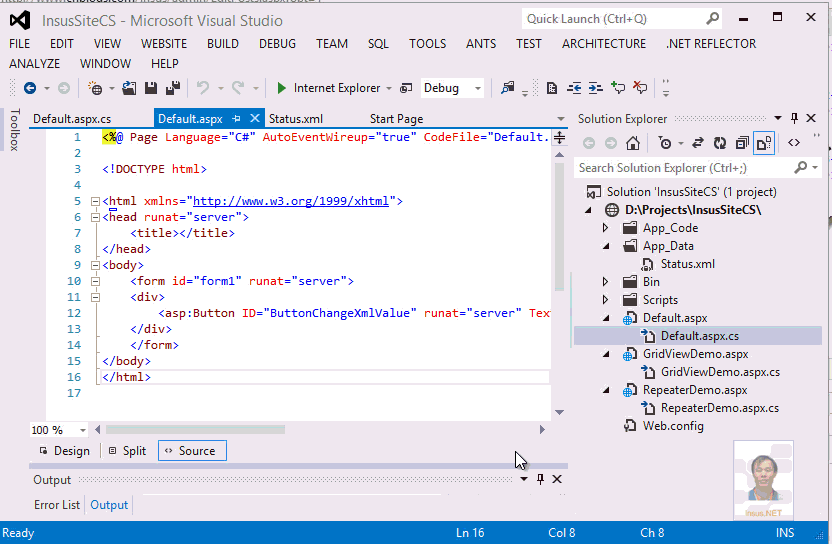This screenshot has height=544, width=832.
Task: Click the Visual Studio logo icon
Action: (20, 21)
